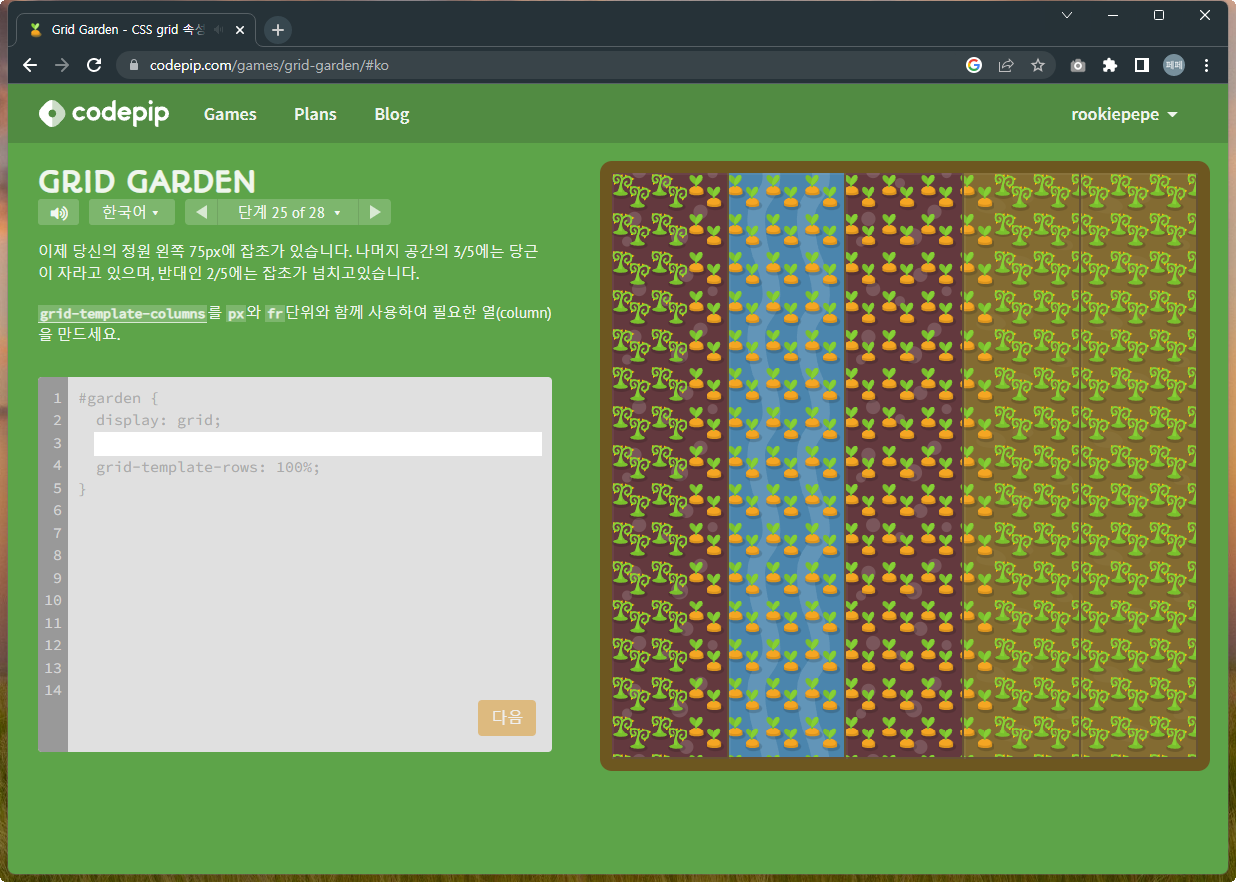This screenshot has height=882, width=1236.
Task: Open the Extensions puzzle icon
Action: tap(1109, 65)
